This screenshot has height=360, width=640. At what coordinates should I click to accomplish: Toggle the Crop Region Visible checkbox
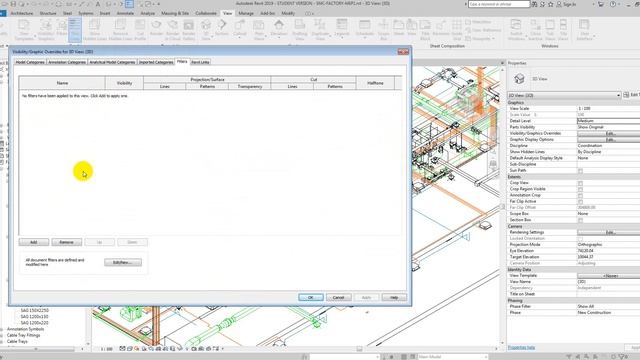[580, 189]
